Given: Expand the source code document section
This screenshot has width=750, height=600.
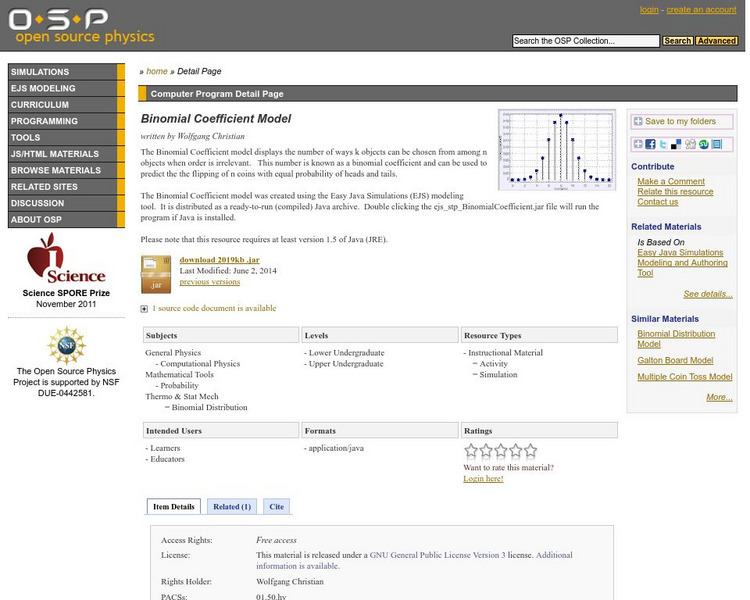Looking at the screenshot, I should (x=145, y=309).
